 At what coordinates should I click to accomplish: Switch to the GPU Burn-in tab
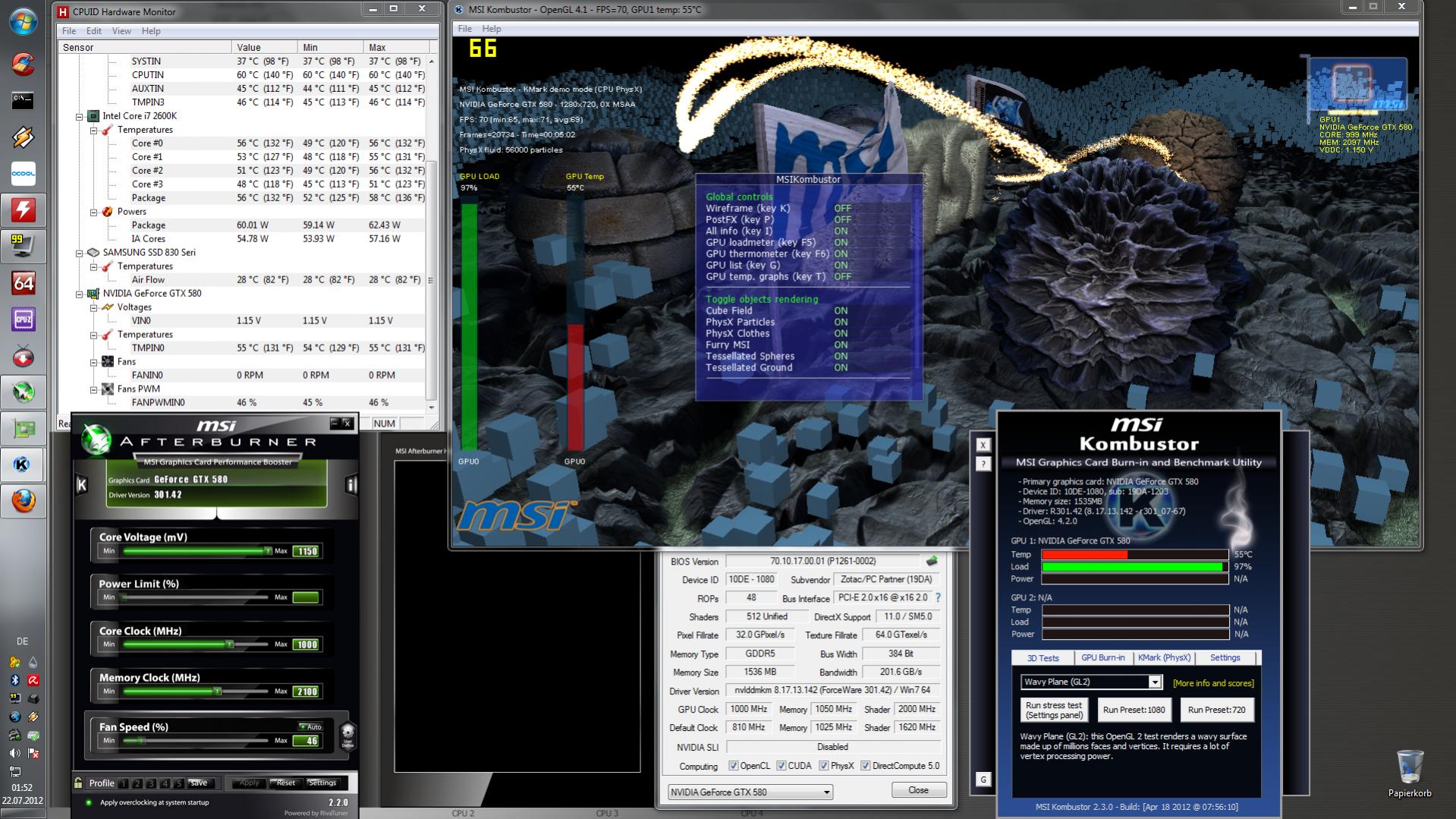[1103, 658]
